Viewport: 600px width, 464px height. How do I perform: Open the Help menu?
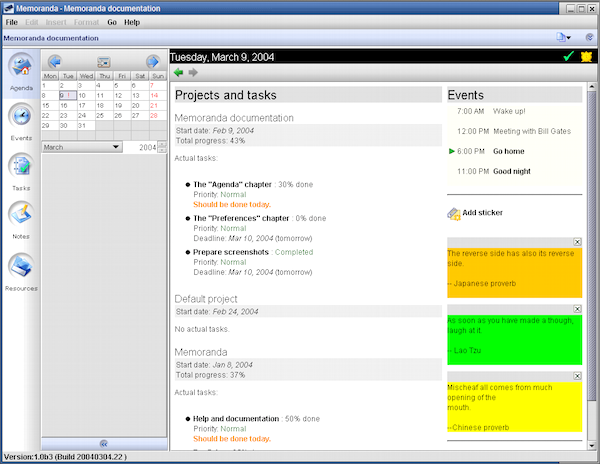132,22
